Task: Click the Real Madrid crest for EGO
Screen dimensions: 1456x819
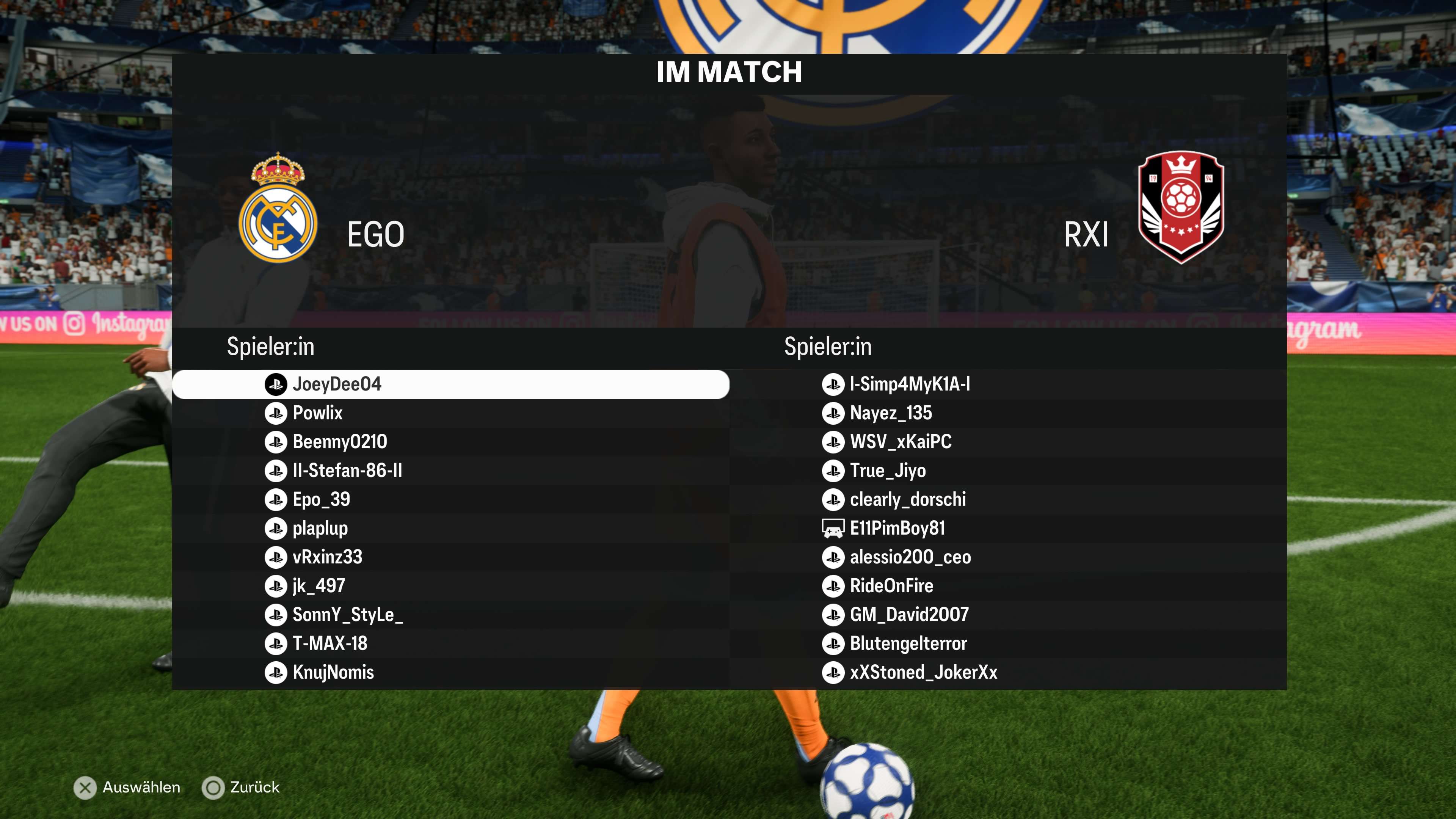Action: point(278,207)
